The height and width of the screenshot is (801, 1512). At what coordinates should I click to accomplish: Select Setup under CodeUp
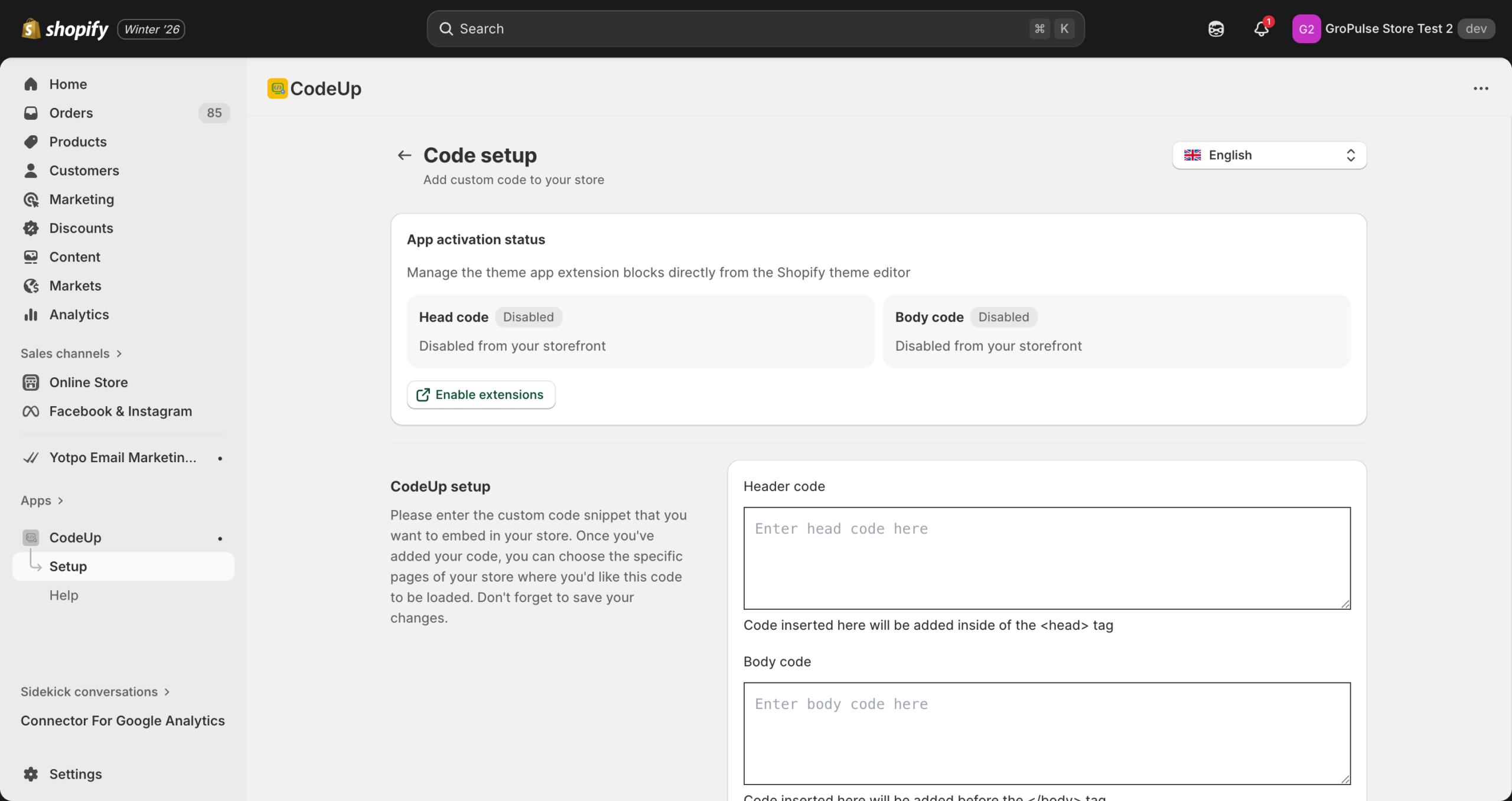(69, 565)
